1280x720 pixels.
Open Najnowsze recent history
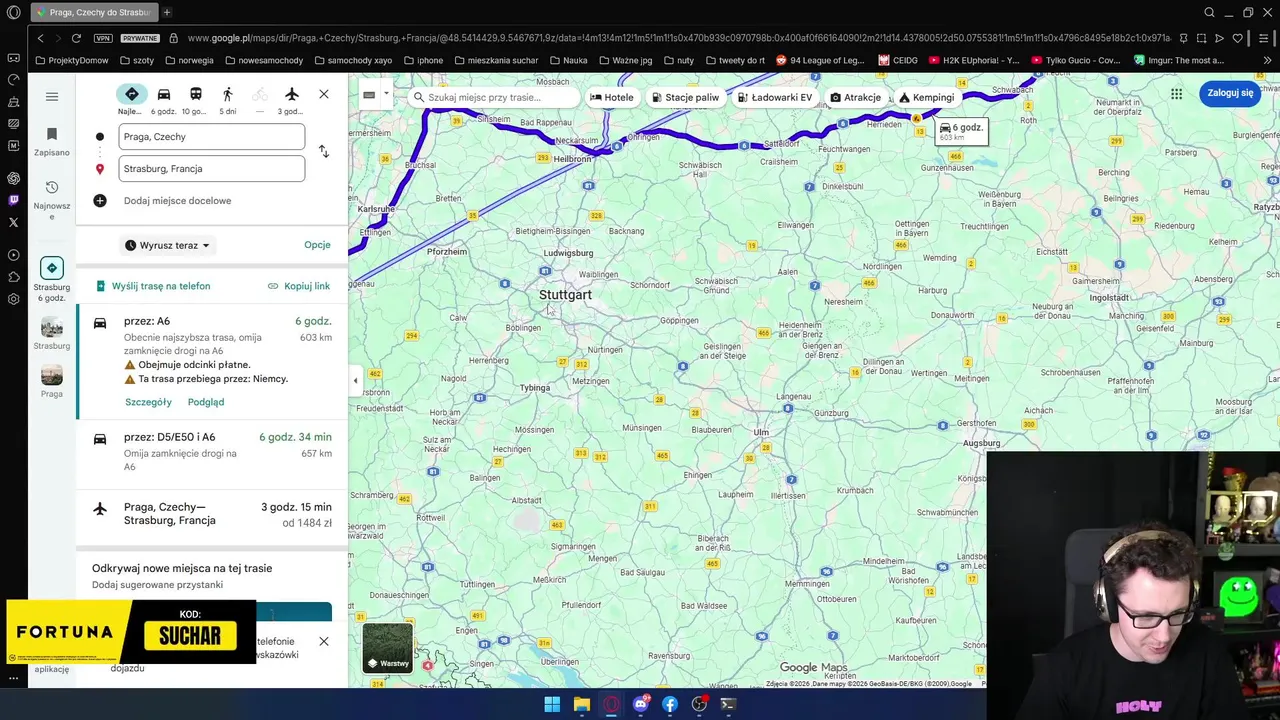[x=52, y=199]
